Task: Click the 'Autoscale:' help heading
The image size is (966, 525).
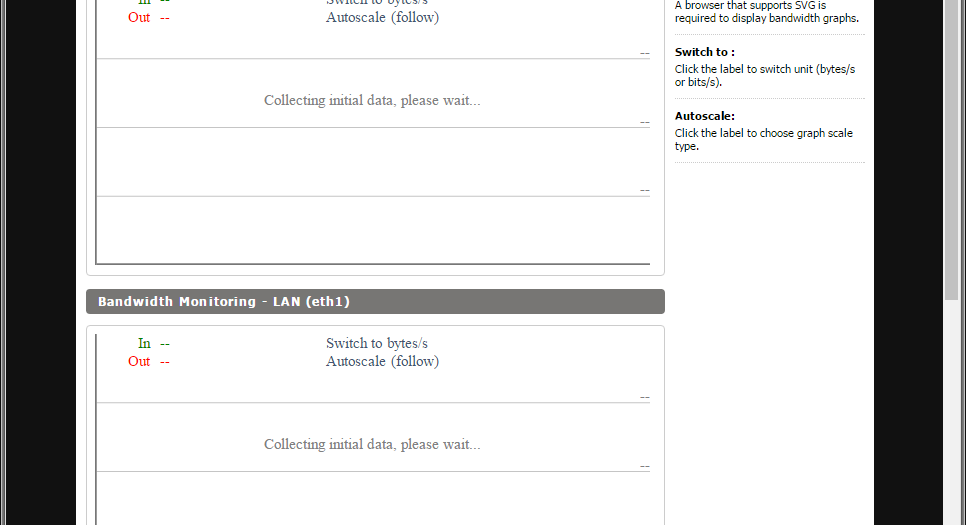Action: 705,116
